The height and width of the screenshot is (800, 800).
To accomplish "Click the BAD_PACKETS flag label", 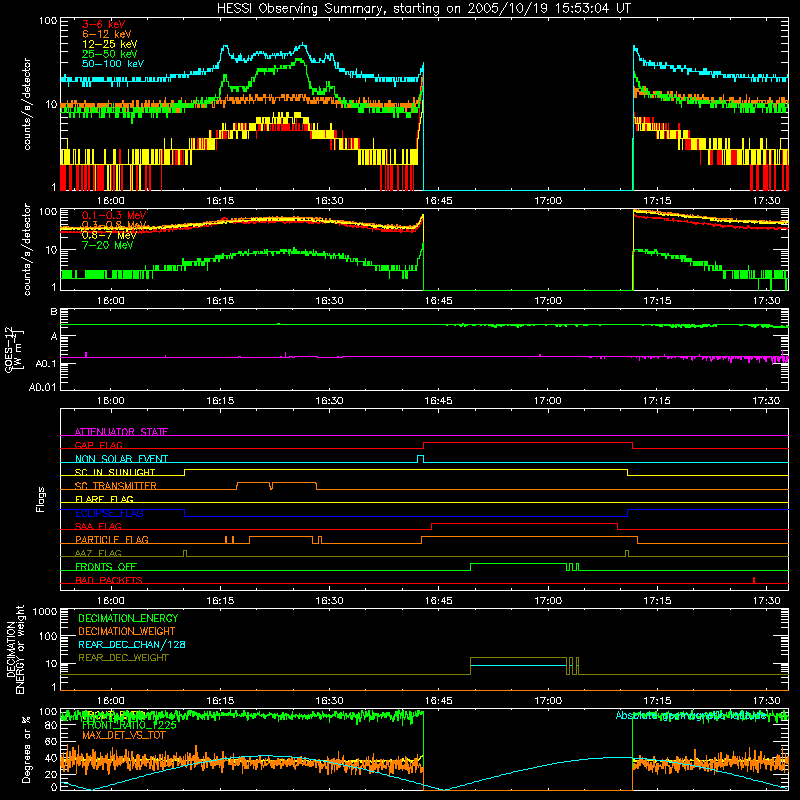I will [x=109, y=580].
